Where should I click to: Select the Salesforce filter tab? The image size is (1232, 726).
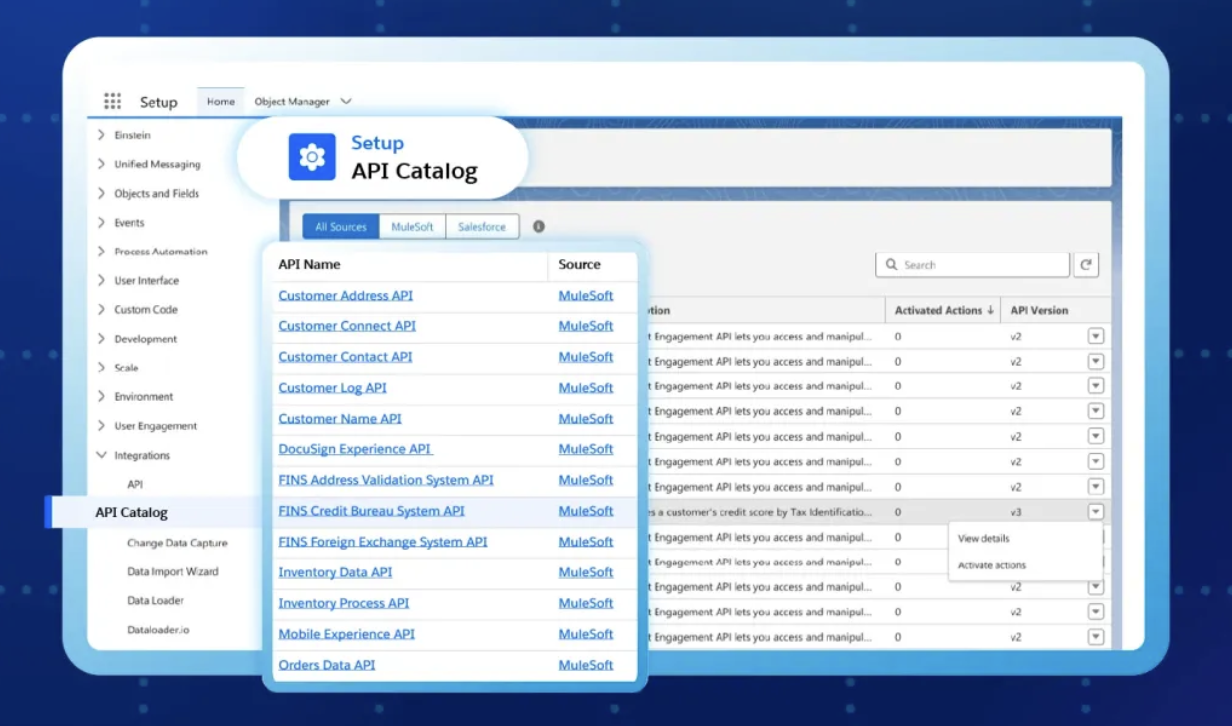(482, 227)
